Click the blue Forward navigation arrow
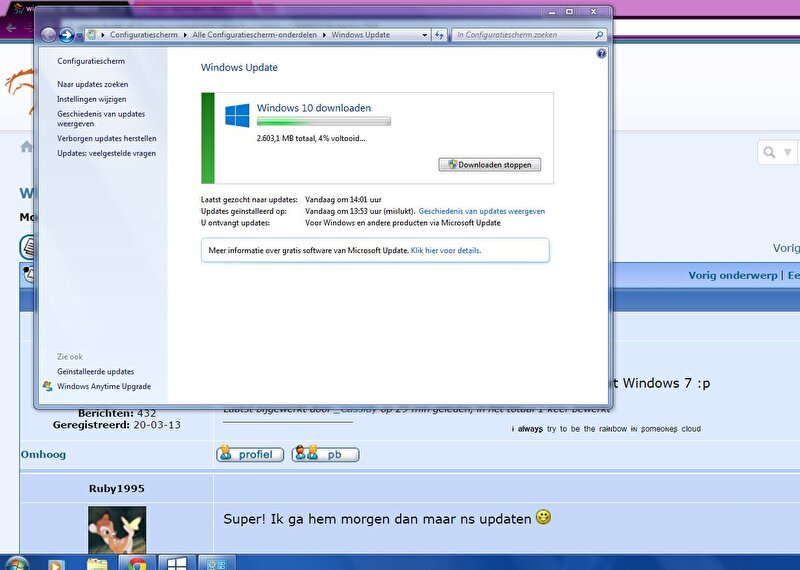 tap(67, 35)
